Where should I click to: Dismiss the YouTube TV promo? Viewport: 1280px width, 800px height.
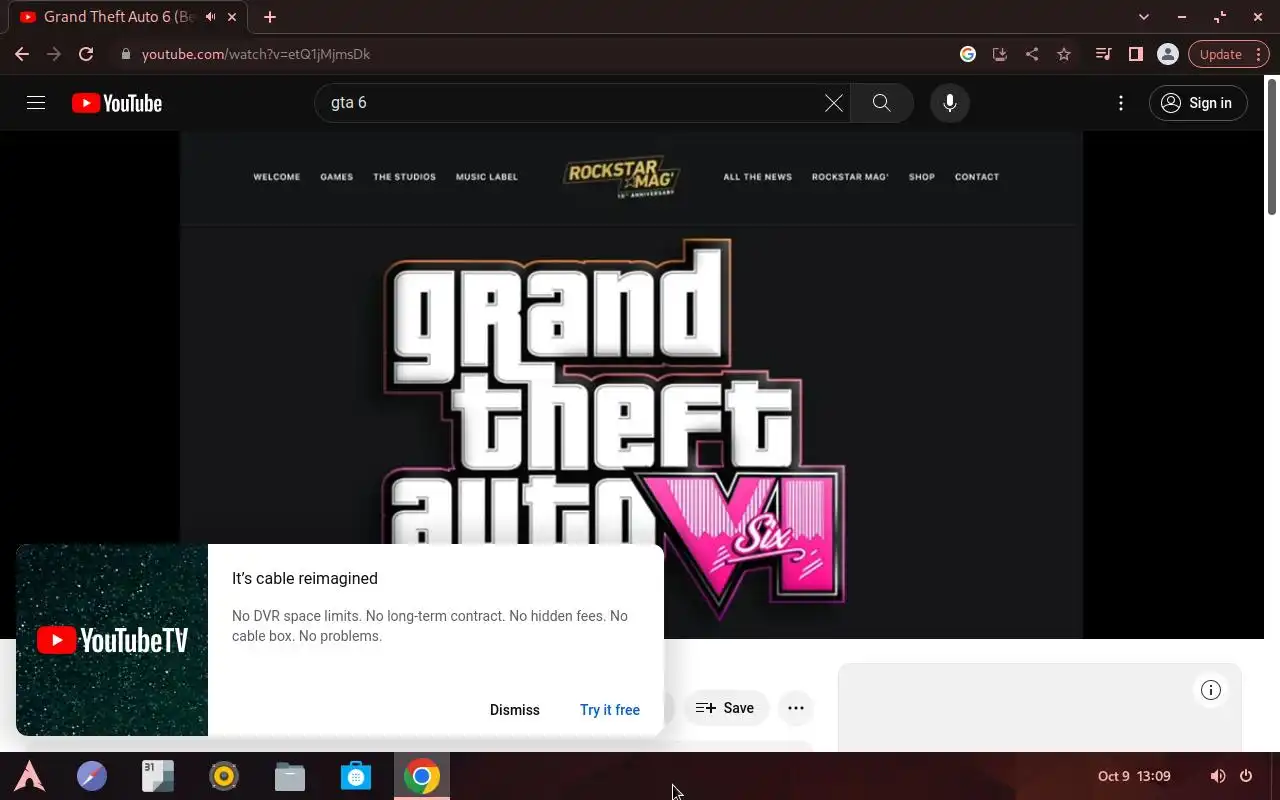(515, 710)
